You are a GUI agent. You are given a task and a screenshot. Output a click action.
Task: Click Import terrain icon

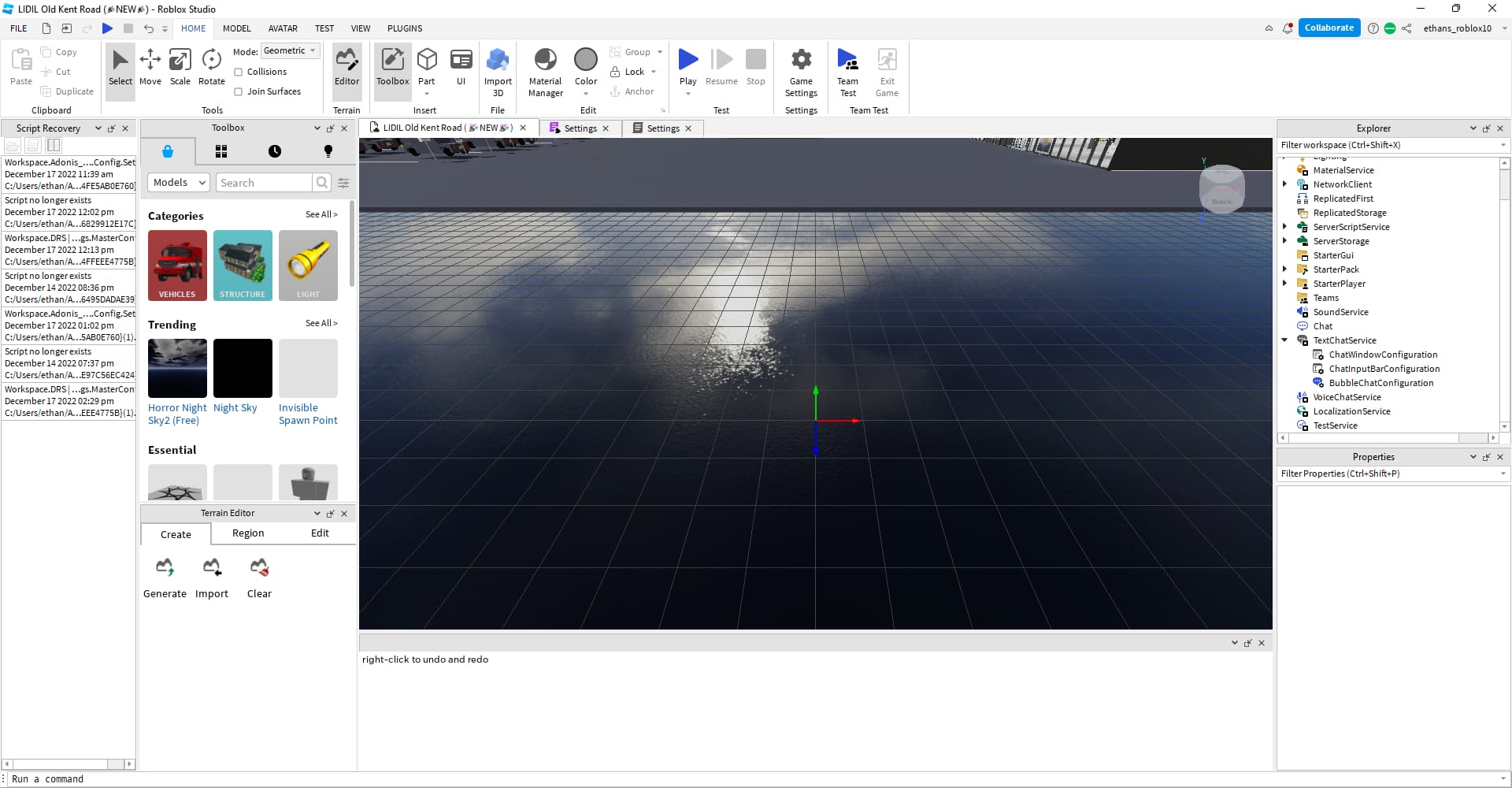[x=212, y=567]
